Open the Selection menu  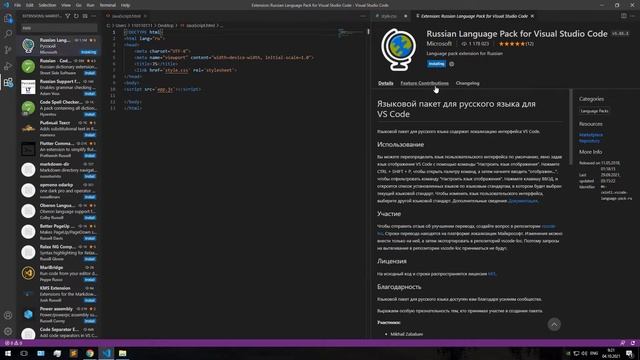(47, 5)
